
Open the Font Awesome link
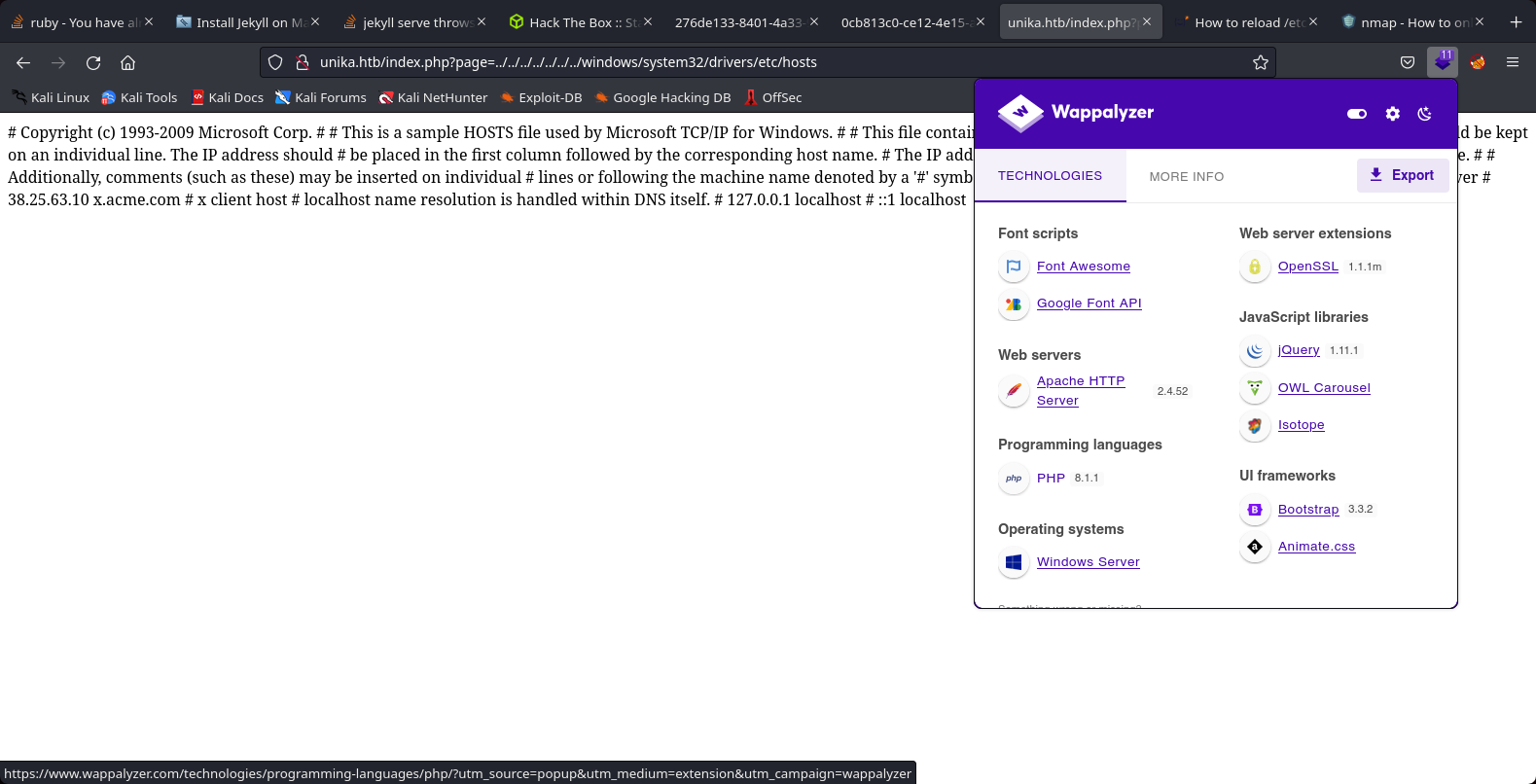coord(1084,267)
